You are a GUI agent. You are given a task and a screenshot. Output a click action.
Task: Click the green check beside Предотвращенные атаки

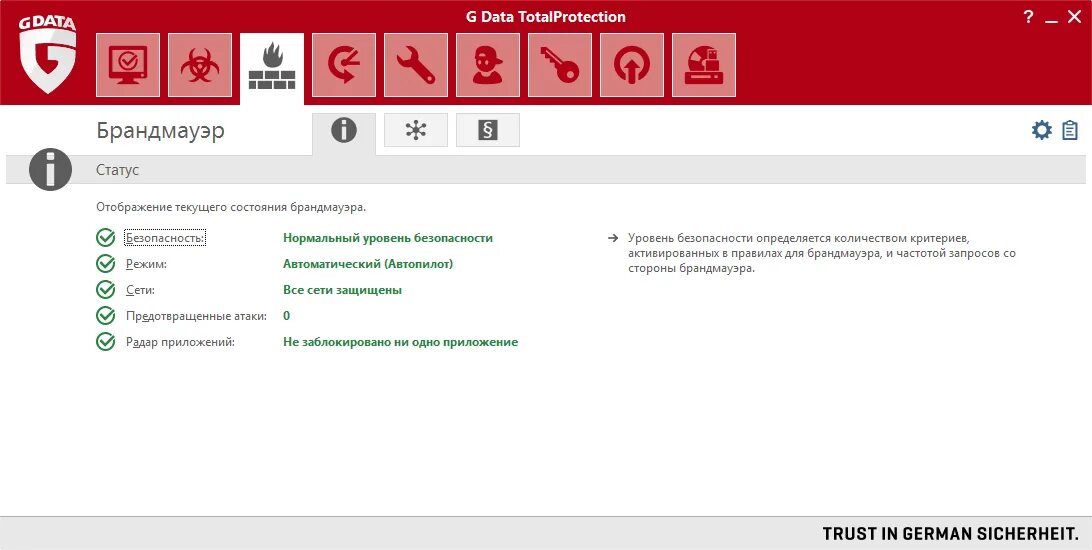pyautogui.click(x=105, y=316)
